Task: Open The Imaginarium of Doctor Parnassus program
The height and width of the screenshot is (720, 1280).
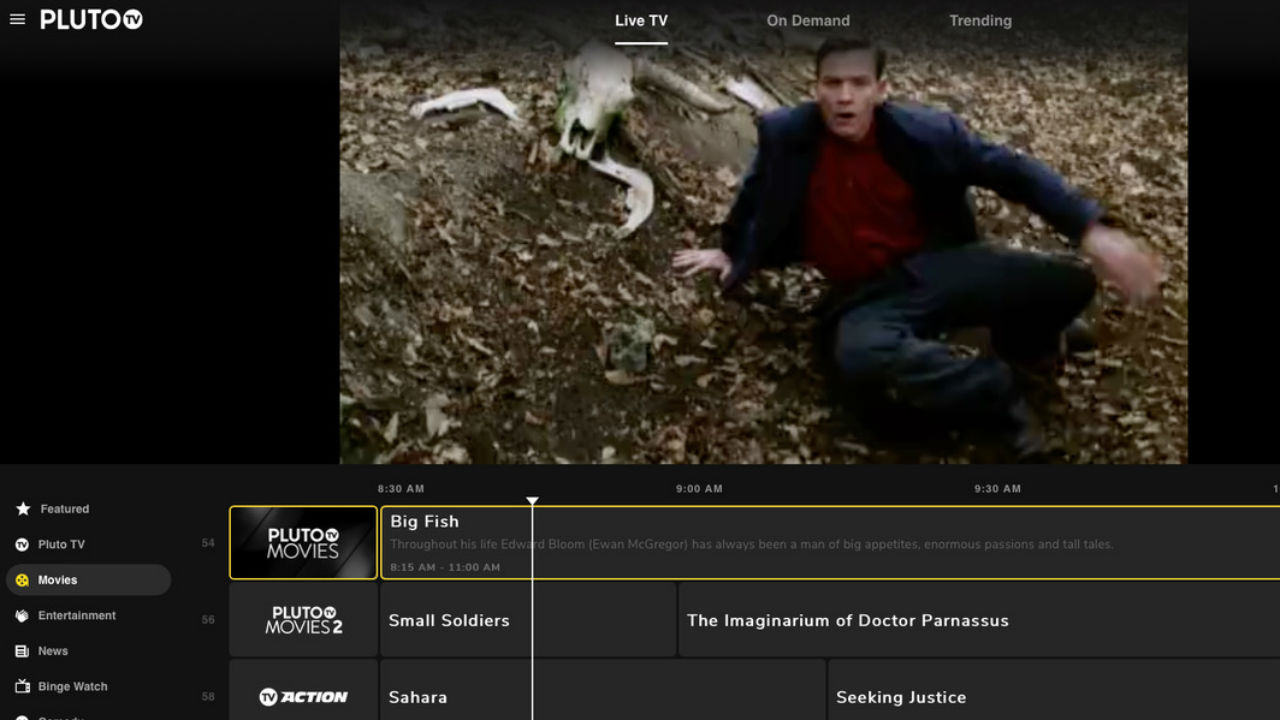Action: pos(979,619)
